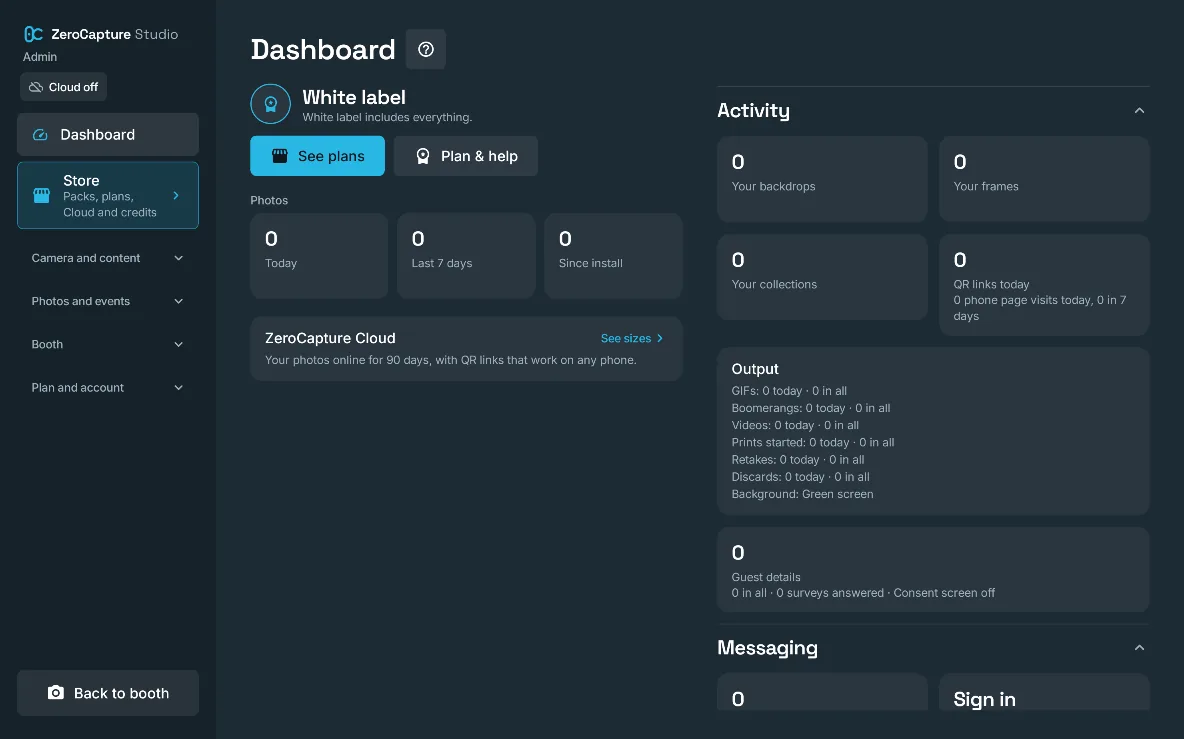Viewport: 1184px width, 739px height.
Task: Open the Store arrow chevron
Action: [176, 196]
